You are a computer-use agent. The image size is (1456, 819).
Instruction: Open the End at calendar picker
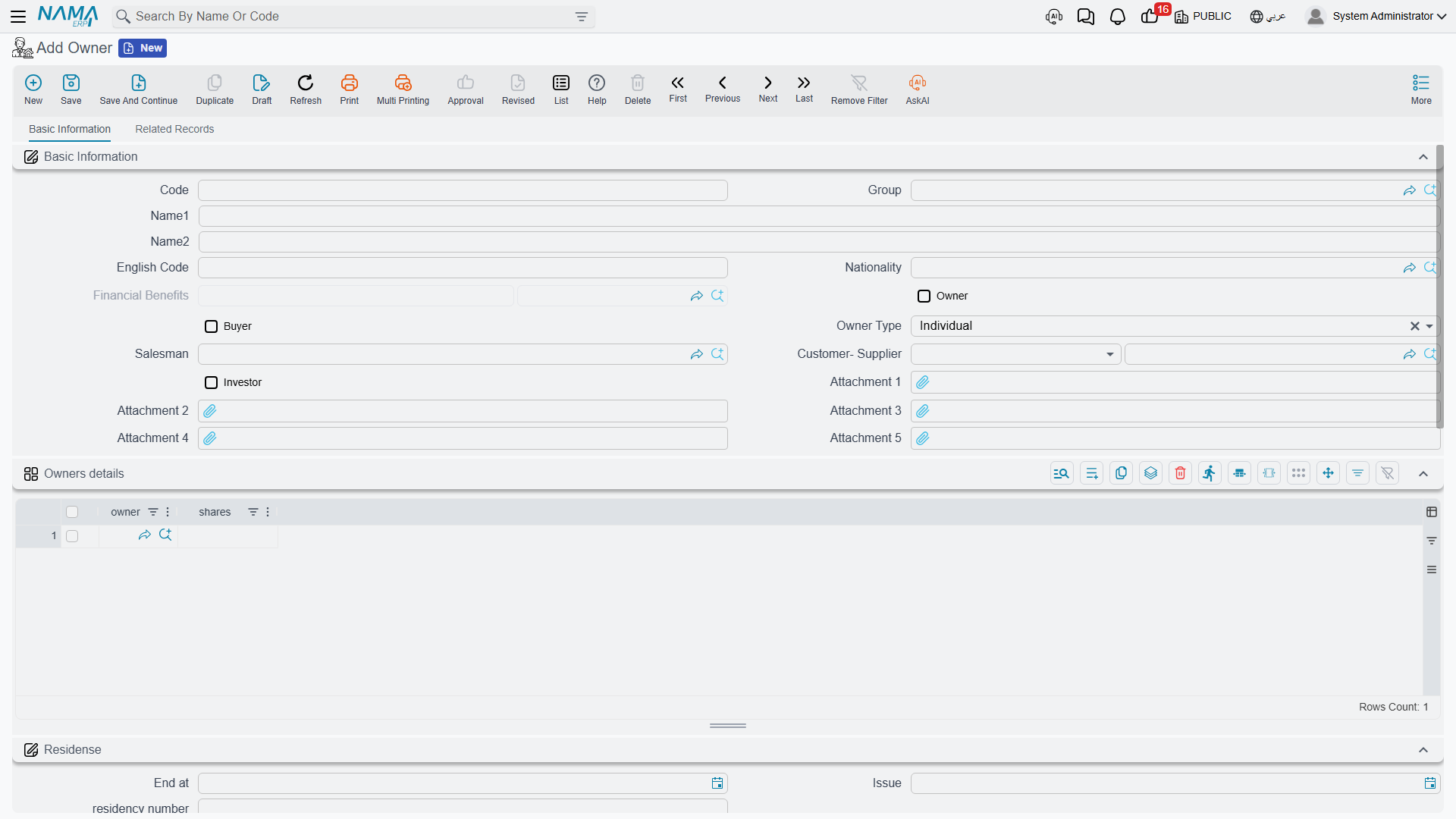[717, 783]
